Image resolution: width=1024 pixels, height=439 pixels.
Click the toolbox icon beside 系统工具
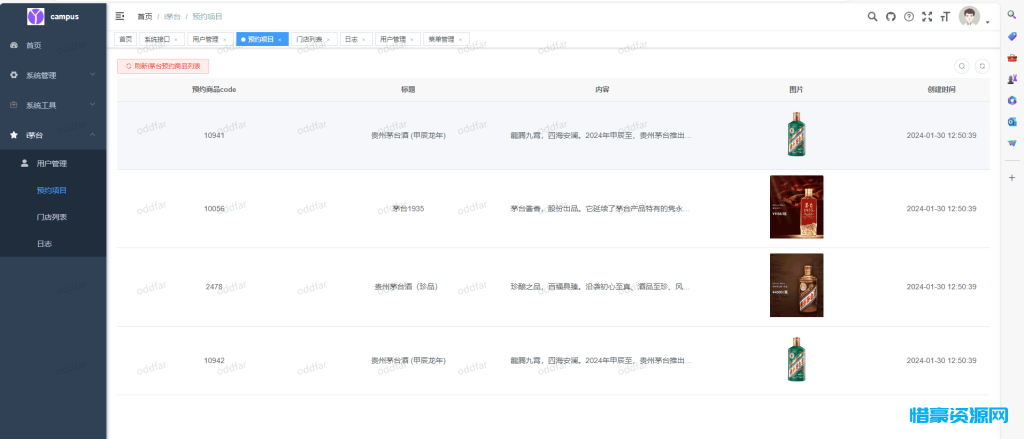click(x=14, y=105)
